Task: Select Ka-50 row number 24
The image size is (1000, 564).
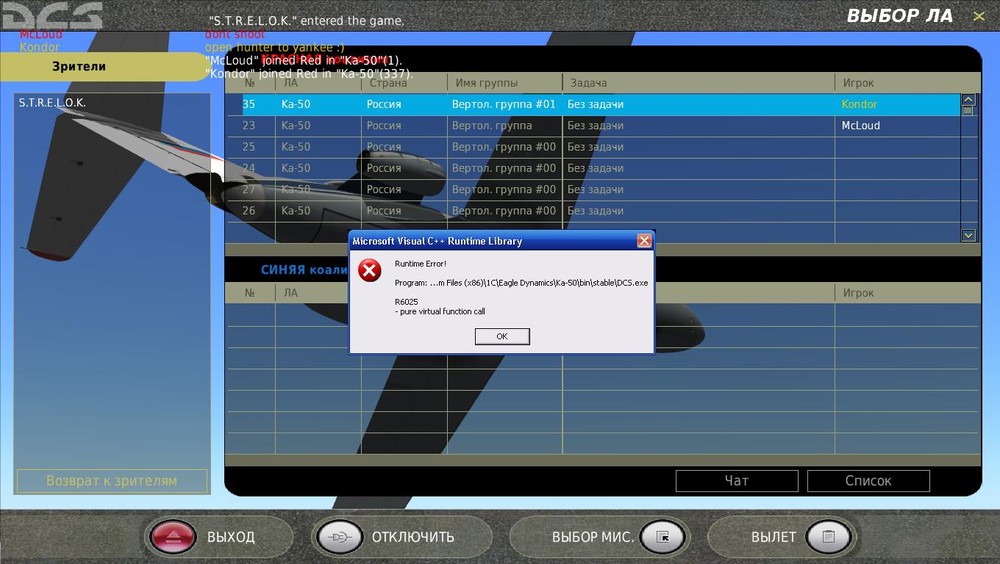Action: pyautogui.click(x=593, y=168)
